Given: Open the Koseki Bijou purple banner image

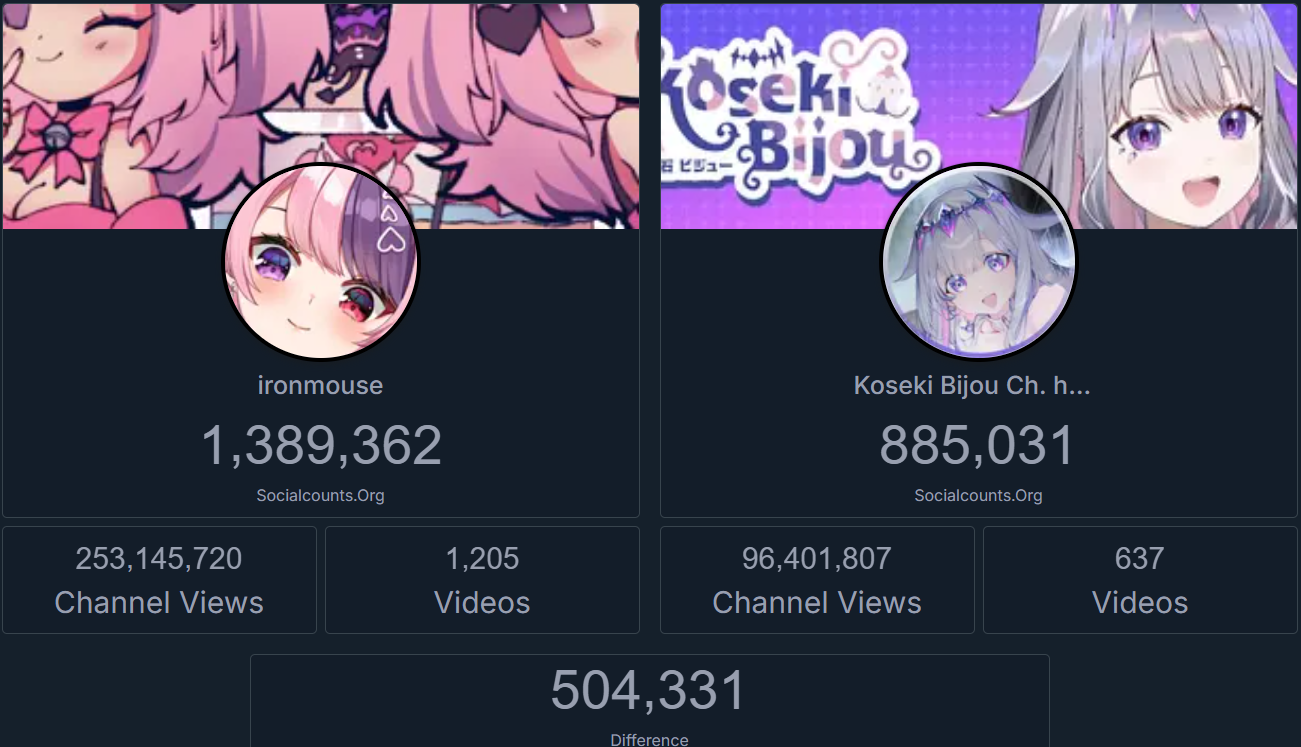Looking at the screenshot, I should coord(979,116).
